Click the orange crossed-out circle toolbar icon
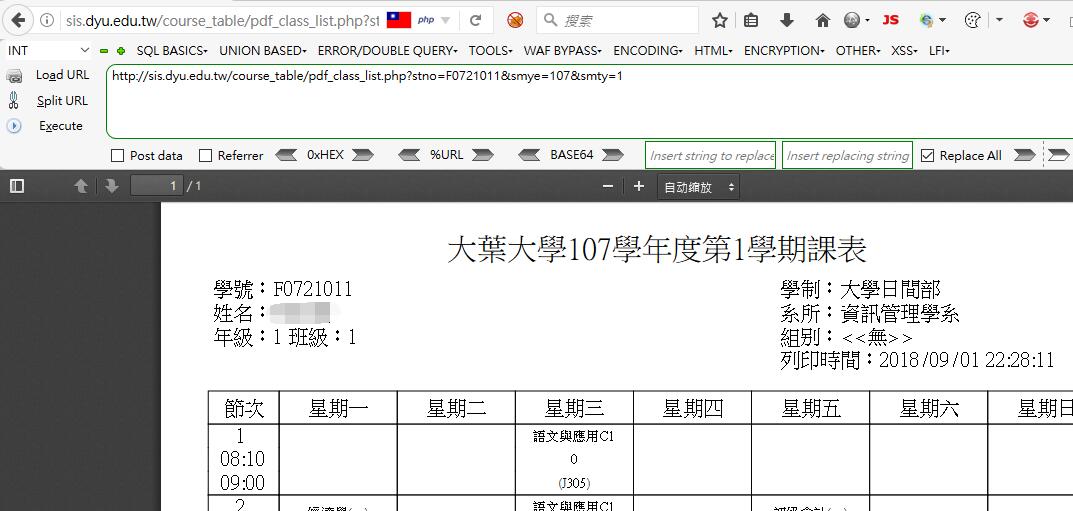This screenshot has width=1073, height=511. pos(515,21)
